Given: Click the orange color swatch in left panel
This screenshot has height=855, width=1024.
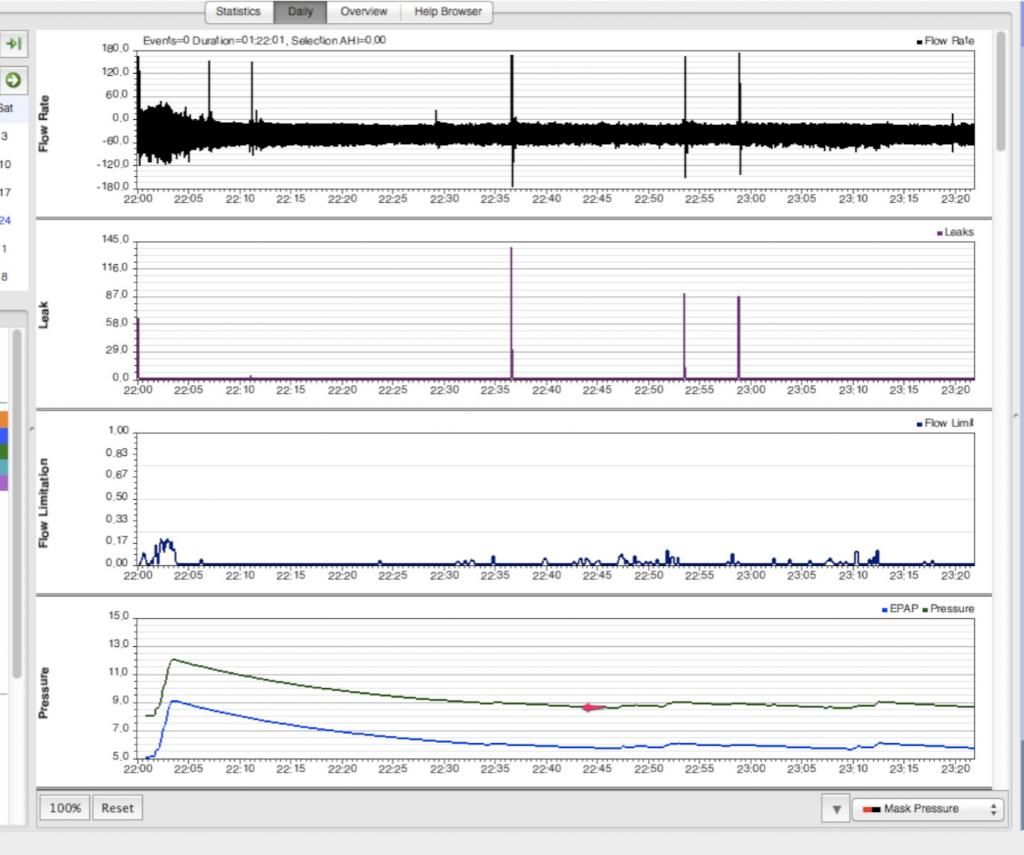Looking at the screenshot, I should point(4,419).
